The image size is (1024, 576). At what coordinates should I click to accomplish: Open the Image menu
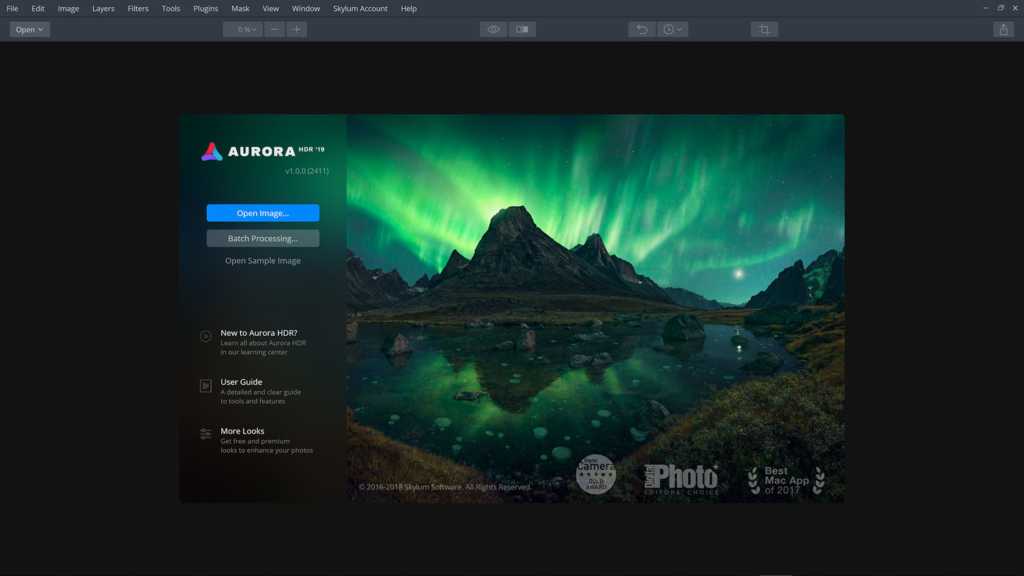[68, 8]
